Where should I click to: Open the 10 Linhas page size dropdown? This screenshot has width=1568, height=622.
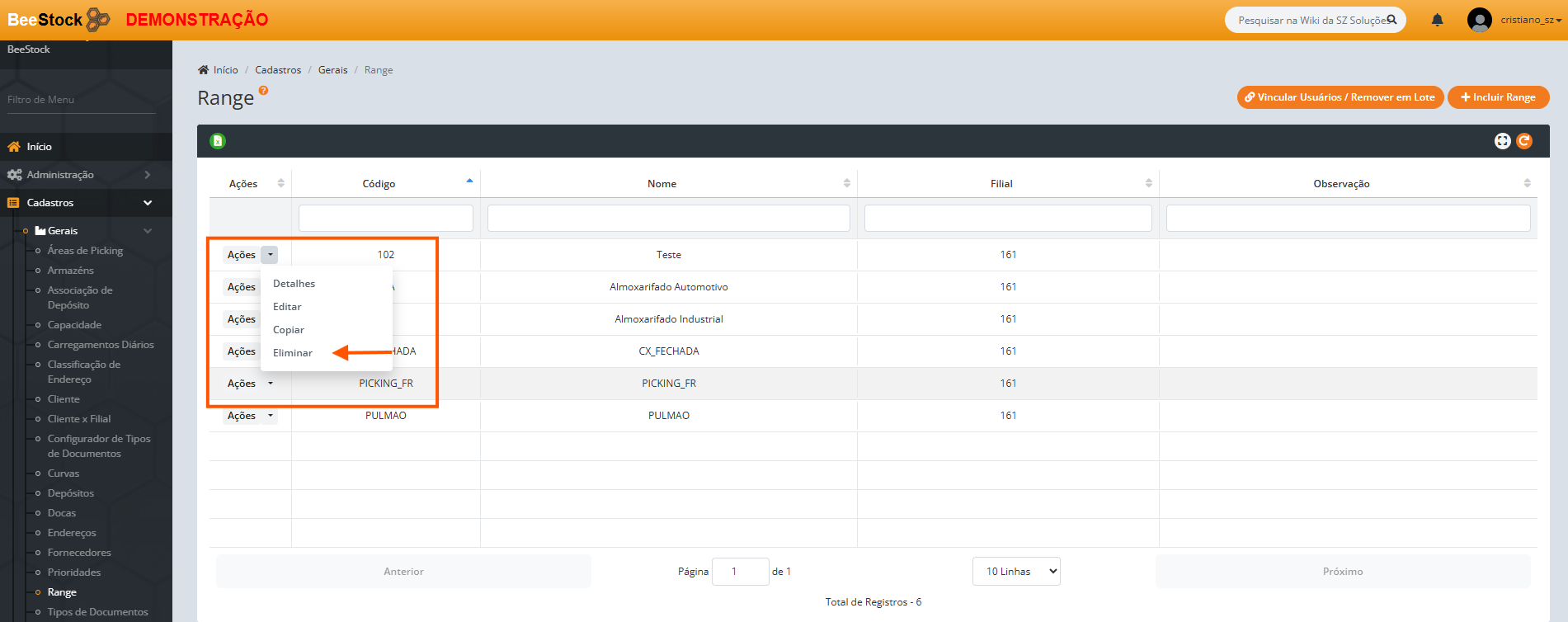pyautogui.click(x=1015, y=572)
